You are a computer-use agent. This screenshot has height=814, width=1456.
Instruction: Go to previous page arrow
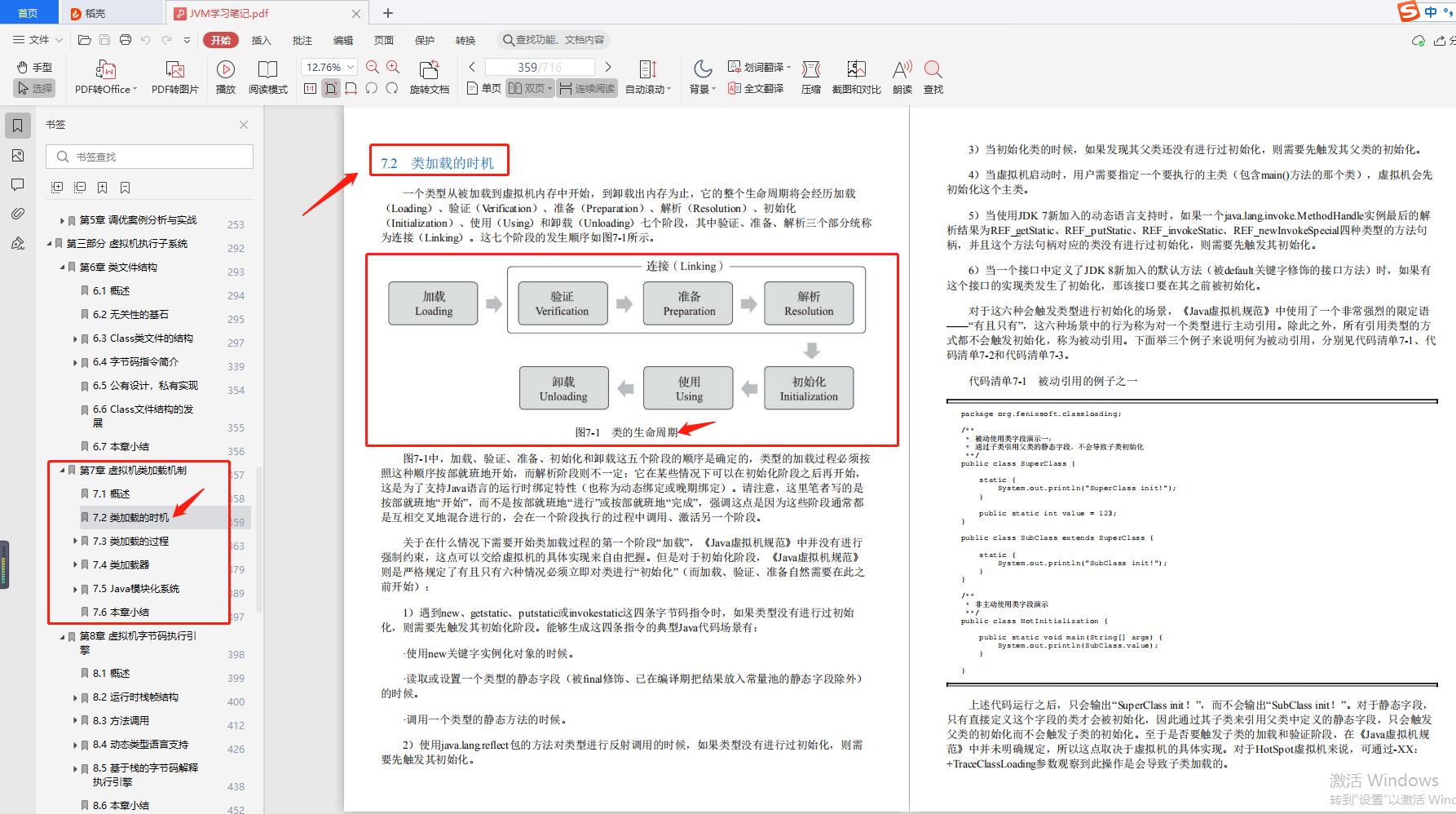coord(472,67)
